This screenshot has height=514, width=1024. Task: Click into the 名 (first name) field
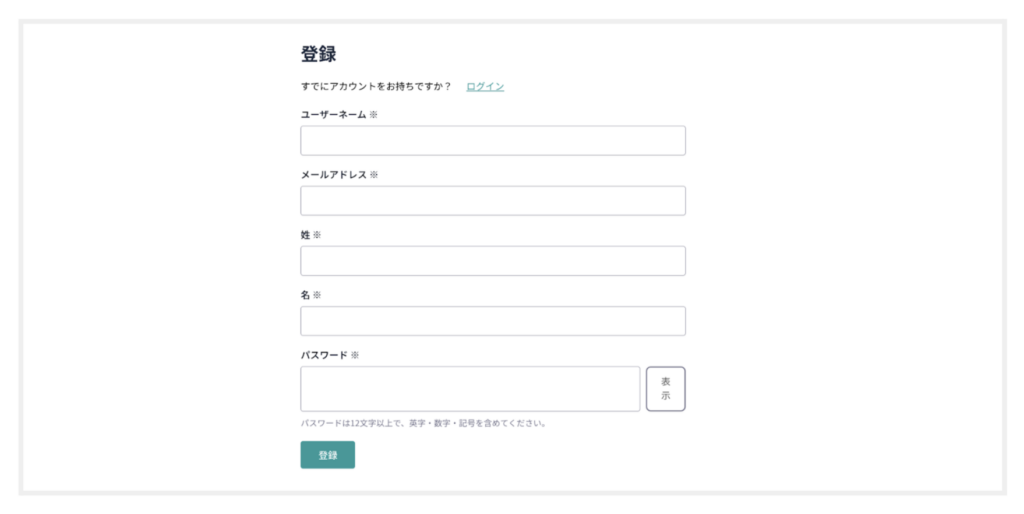point(492,321)
